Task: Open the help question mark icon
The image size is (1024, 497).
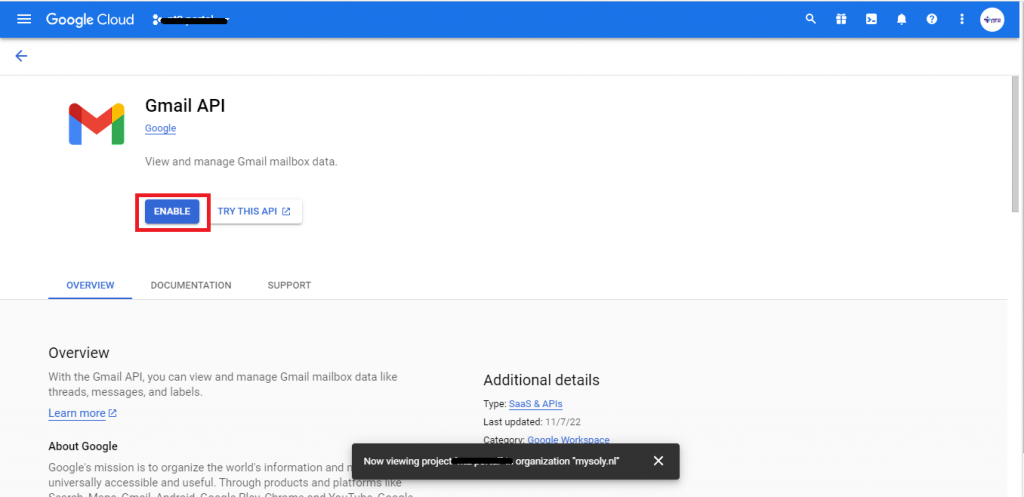Action: click(932, 20)
